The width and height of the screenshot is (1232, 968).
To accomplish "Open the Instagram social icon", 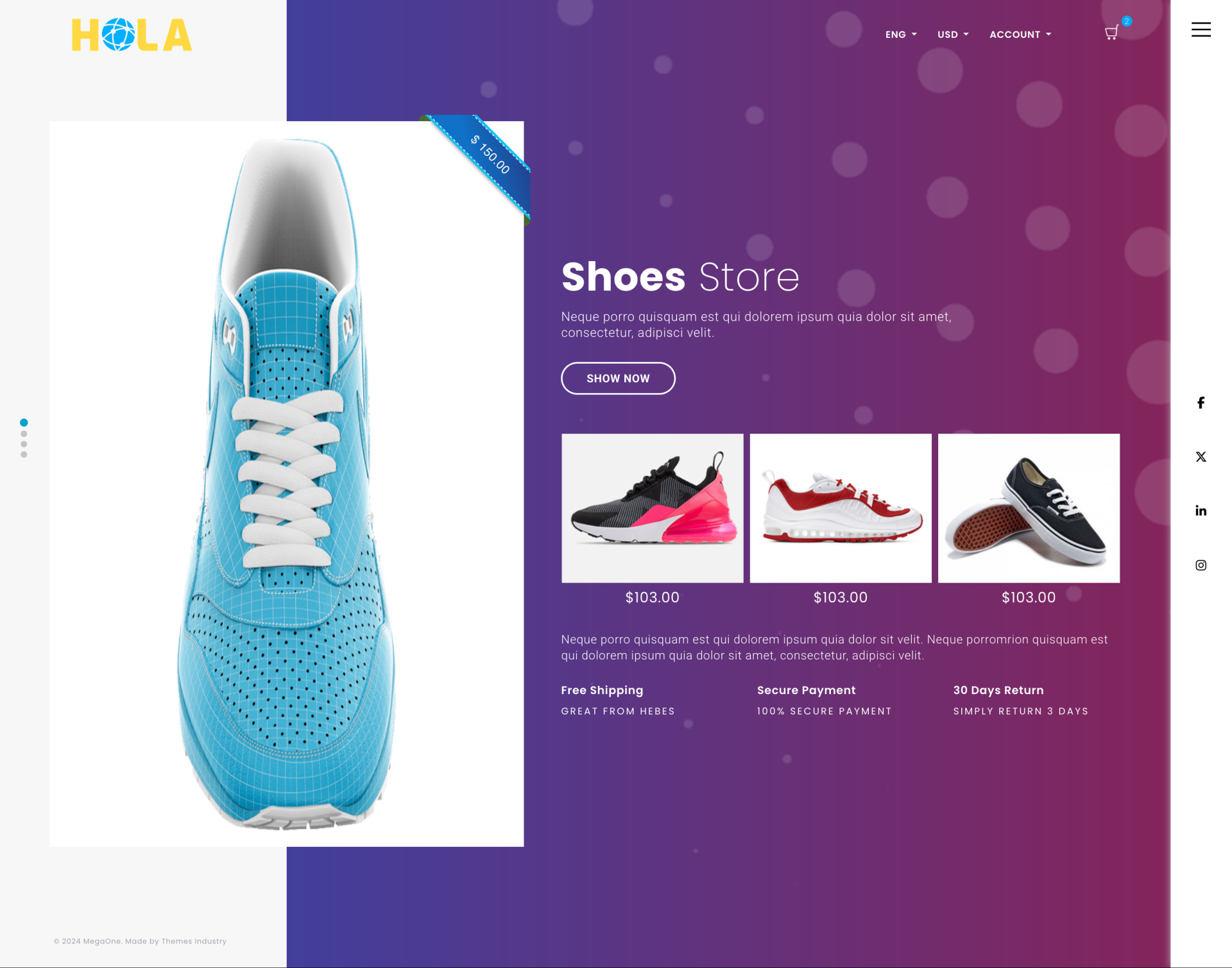I will (x=1201, y=565).
